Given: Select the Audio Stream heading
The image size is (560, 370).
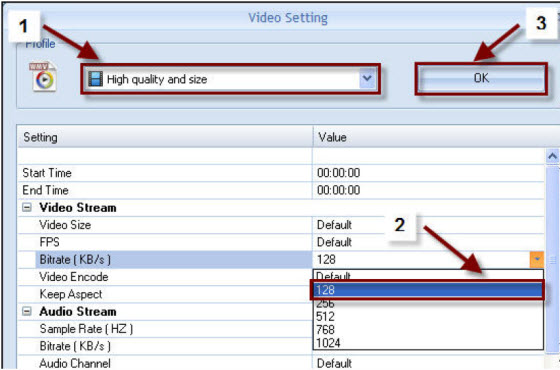Looking at the screenshot, I should coord(78,311).
